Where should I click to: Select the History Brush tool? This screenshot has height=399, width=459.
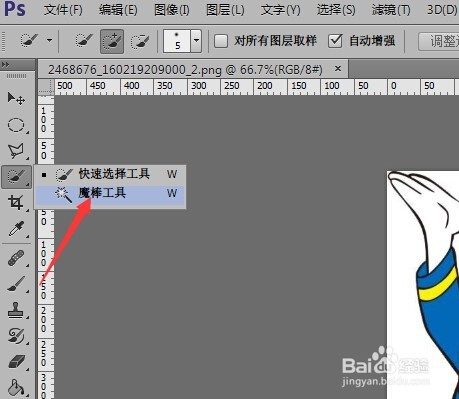click(x=16, y=336)
